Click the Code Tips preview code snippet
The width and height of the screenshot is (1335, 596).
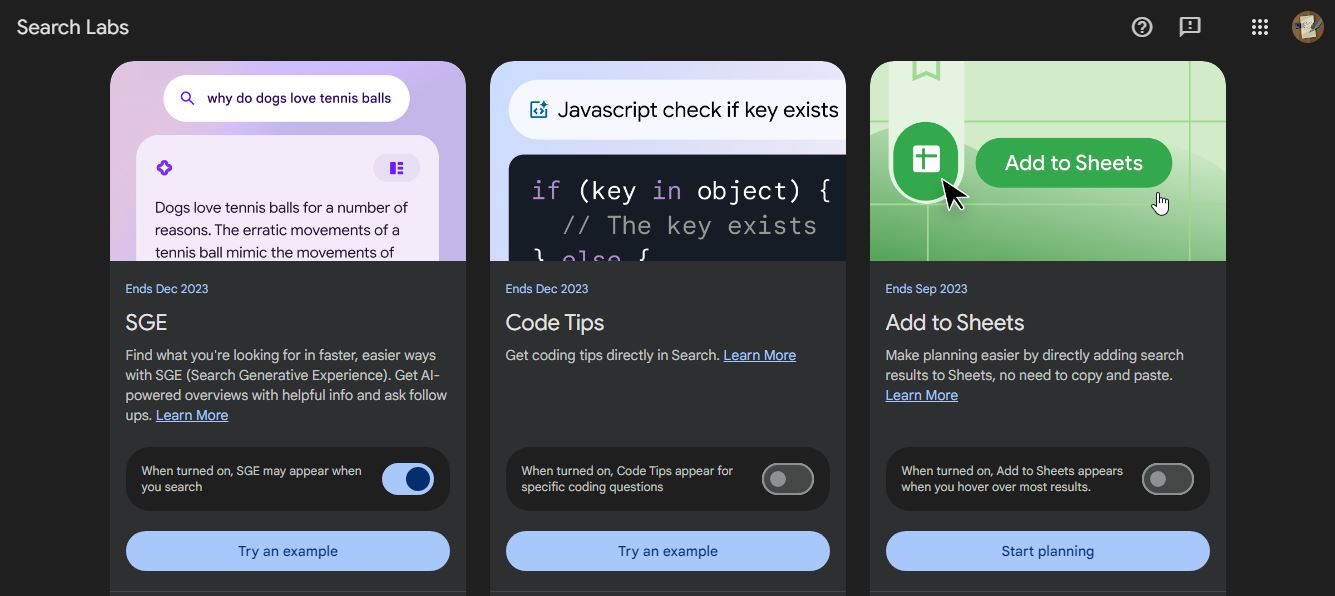click(677, 208)
